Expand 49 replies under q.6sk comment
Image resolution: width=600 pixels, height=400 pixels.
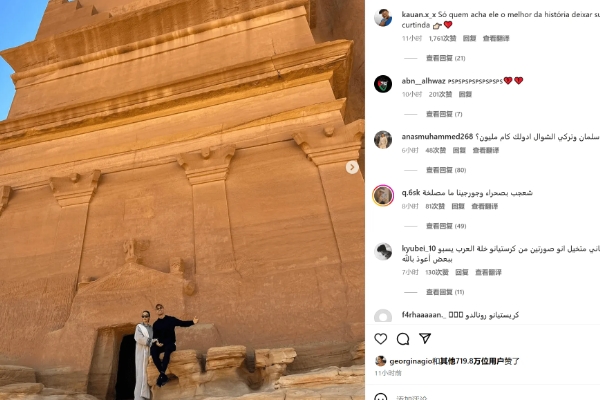(x=446, y=226)
